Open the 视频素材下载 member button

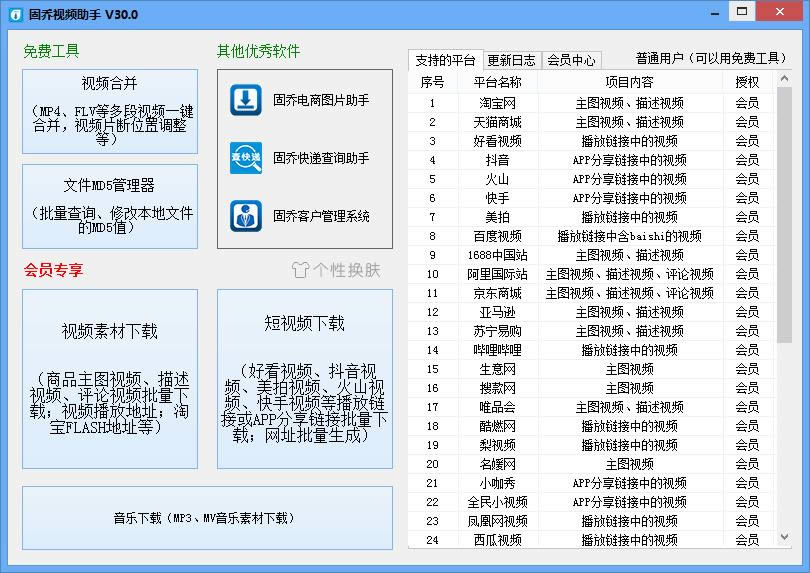(x=110, y=379)
